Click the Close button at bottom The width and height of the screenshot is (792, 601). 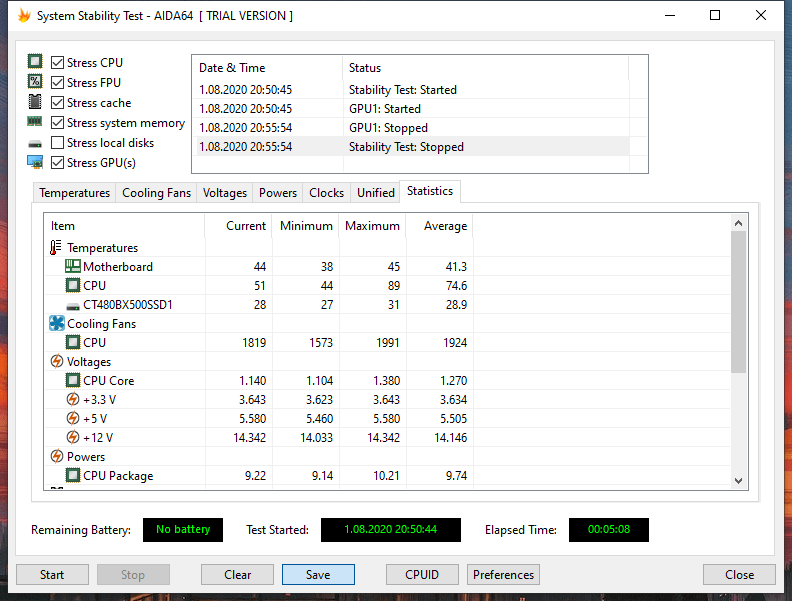click(739, 575)
